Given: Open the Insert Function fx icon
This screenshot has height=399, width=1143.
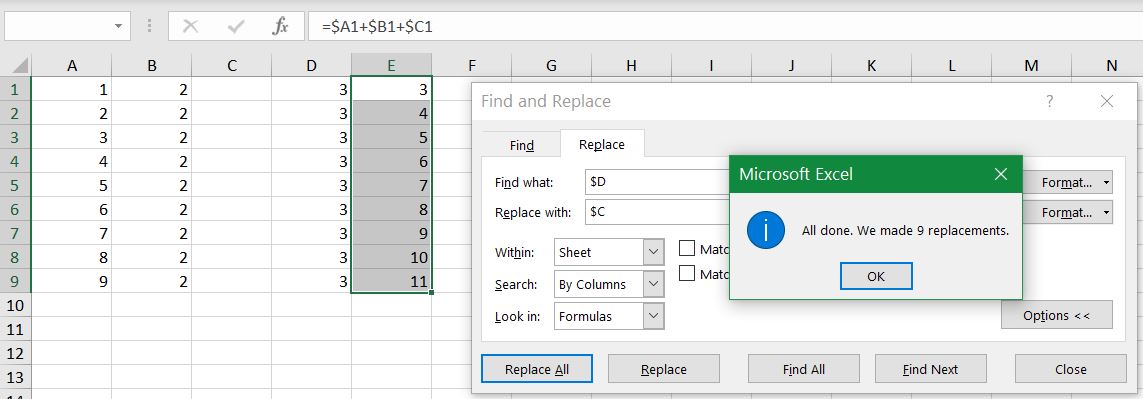Looking at the screenshot, I should [x=281, y=26].
